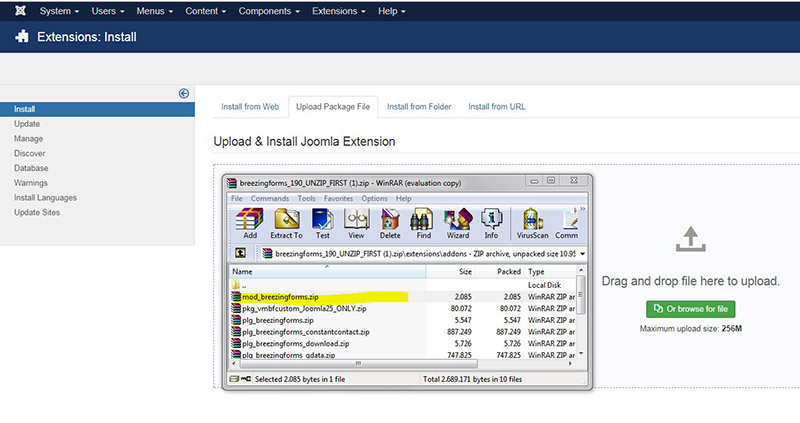Open the Users menu
This screenshot has height=423, width=800.
[108, 11]
